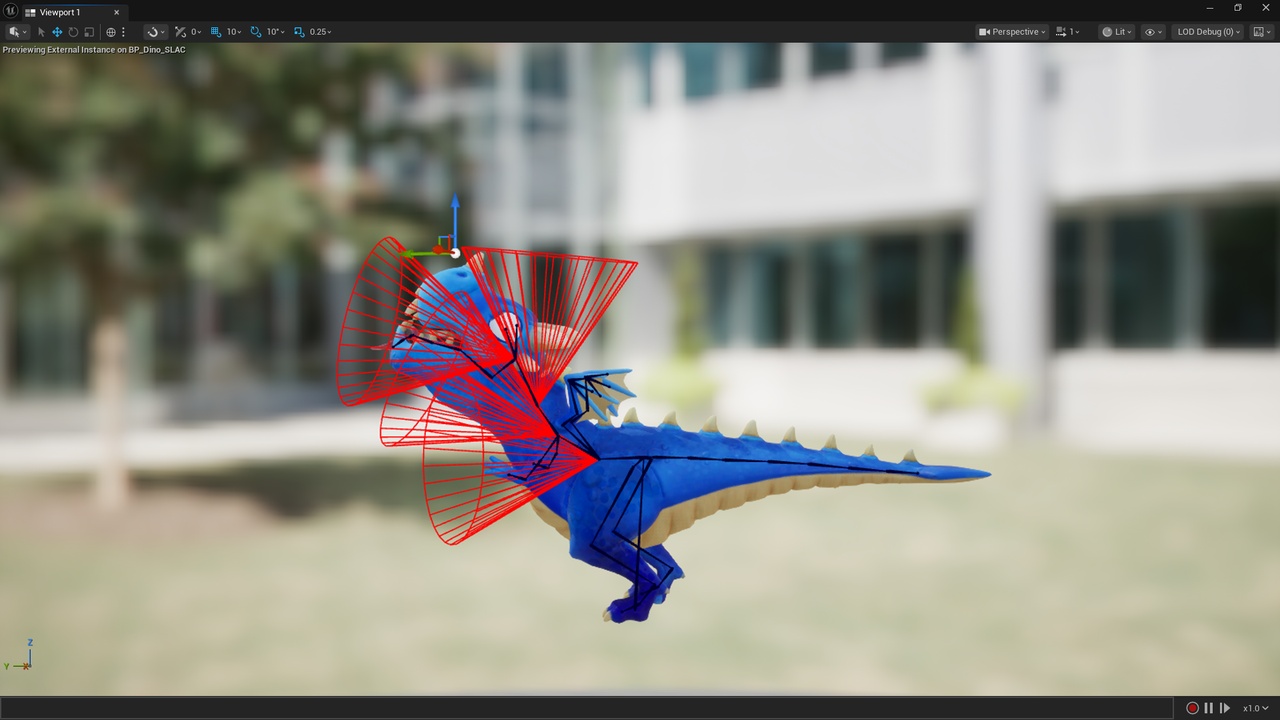
Task: Toggle location grid snapping
Action: point(226,32)
